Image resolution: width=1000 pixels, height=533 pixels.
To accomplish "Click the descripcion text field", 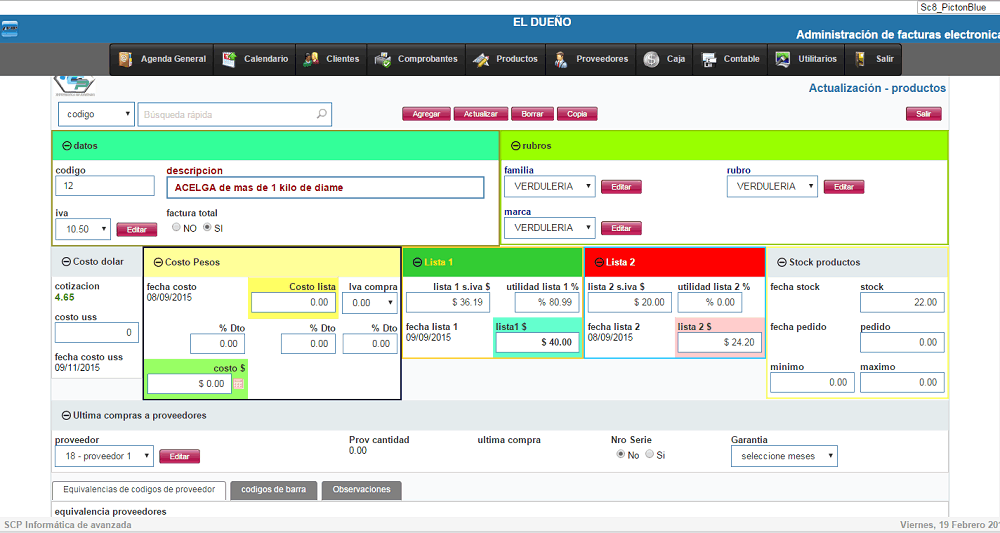I will point(325,187).
